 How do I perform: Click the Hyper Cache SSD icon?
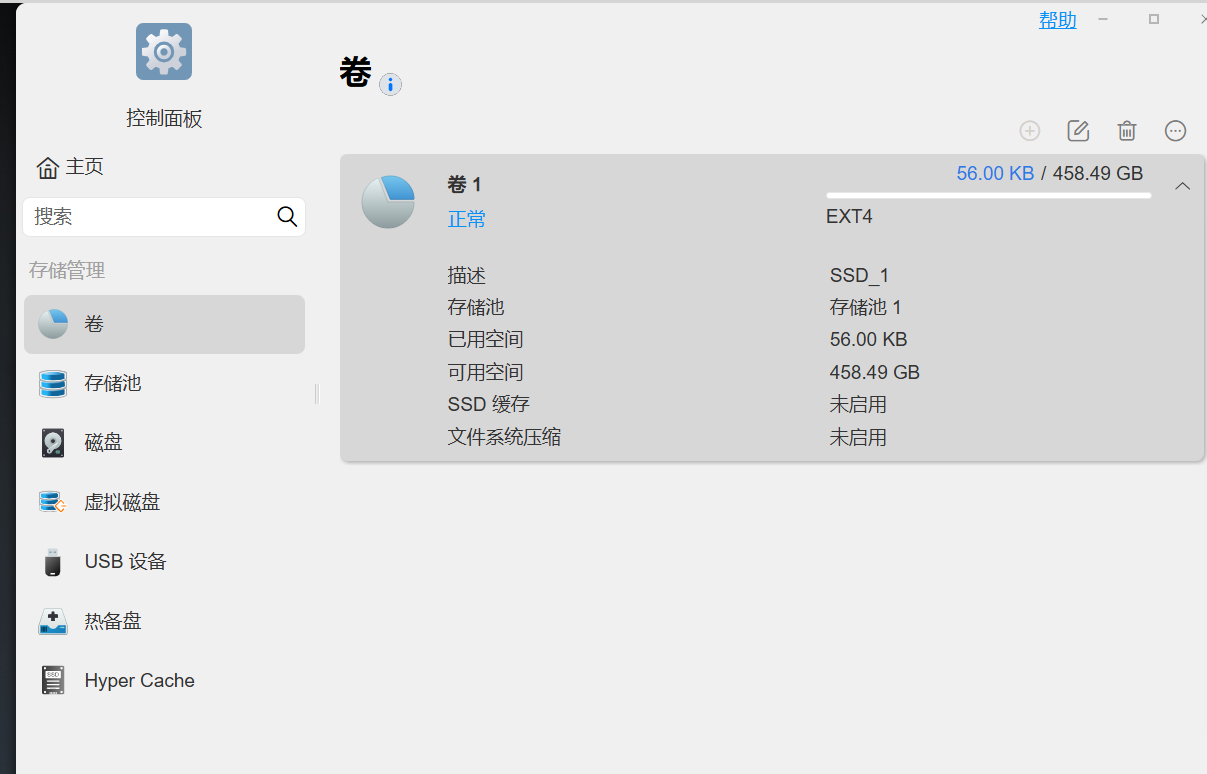(53, 681)
